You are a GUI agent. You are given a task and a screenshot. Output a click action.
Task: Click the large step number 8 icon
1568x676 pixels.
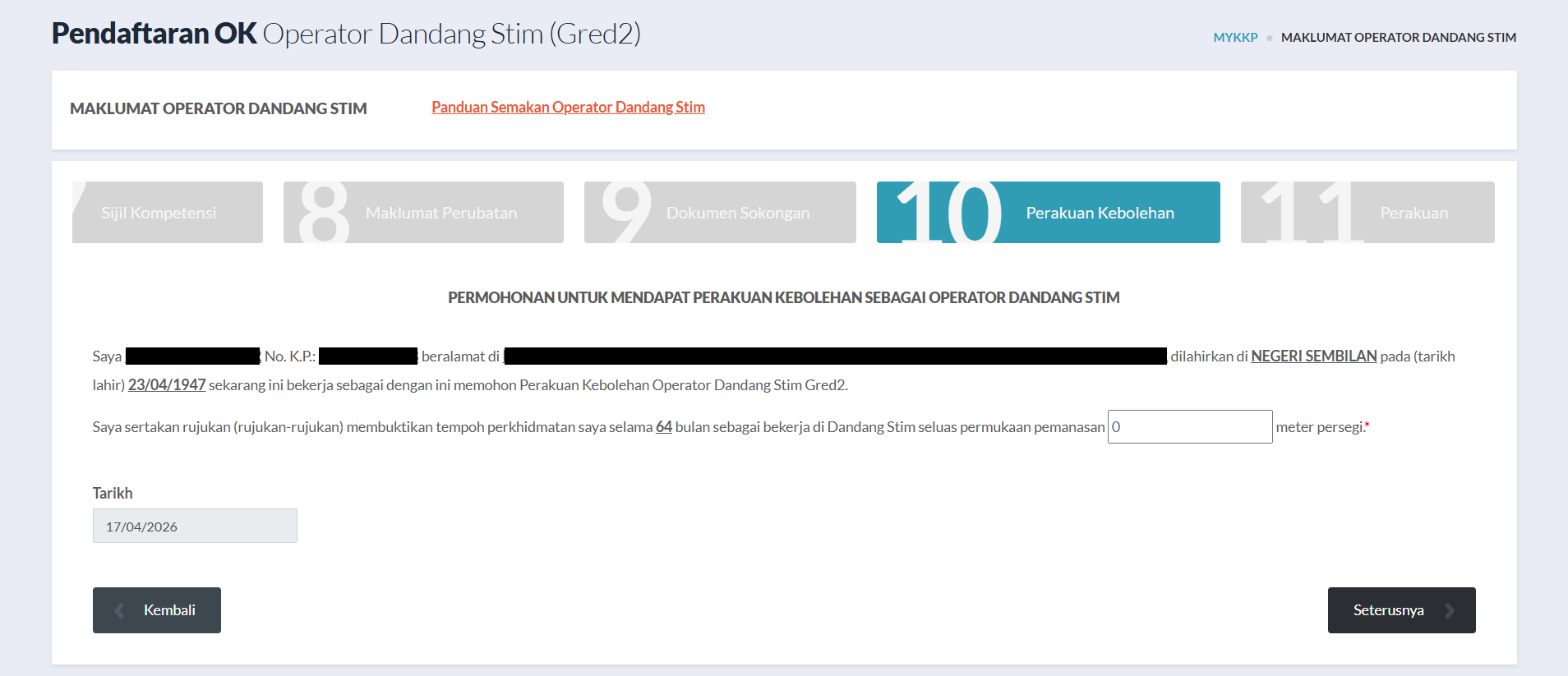tap(324, 213)
